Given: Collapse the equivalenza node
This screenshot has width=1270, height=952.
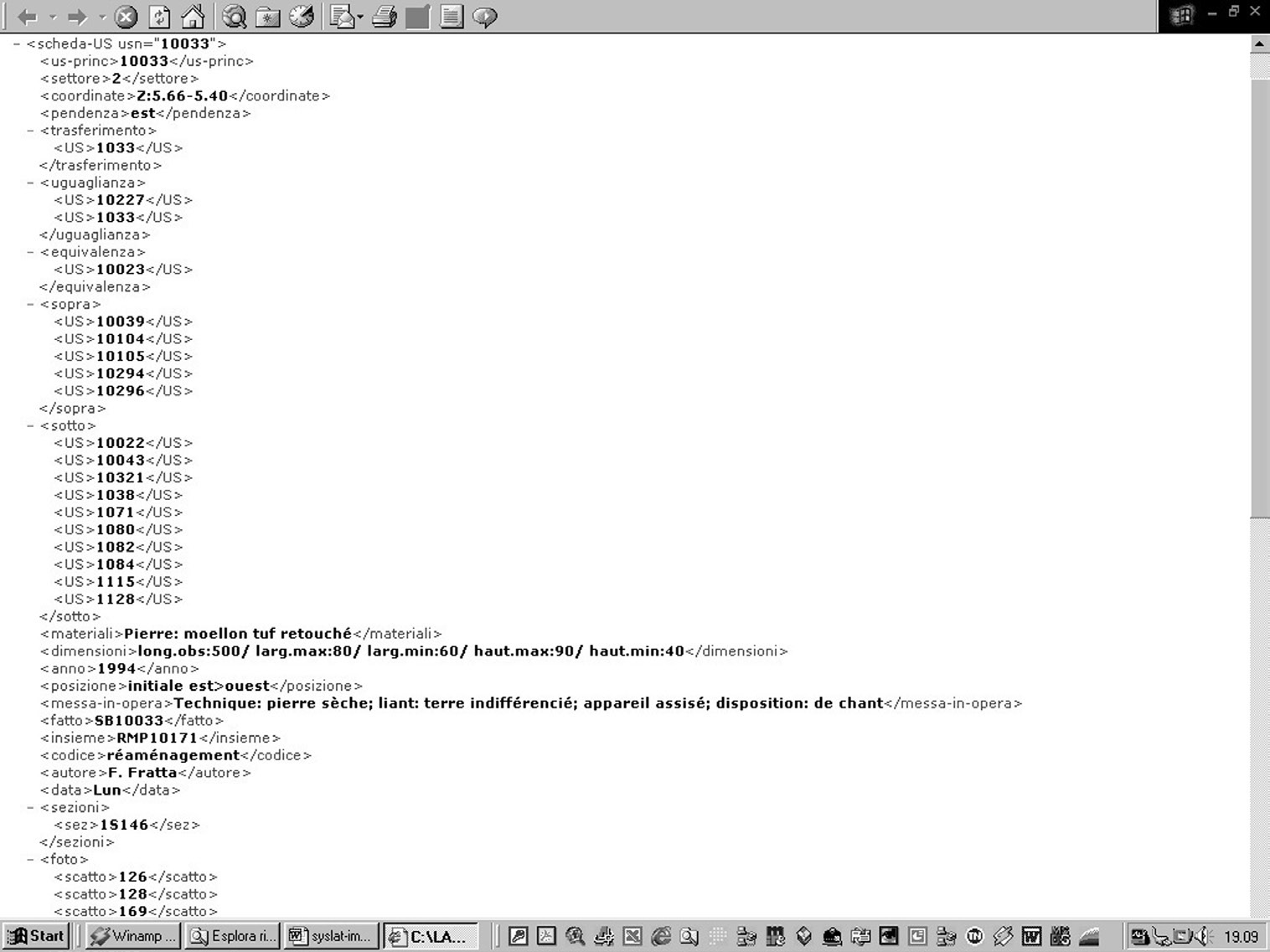Looking at the screenshot, I should (x=30, y=252).
